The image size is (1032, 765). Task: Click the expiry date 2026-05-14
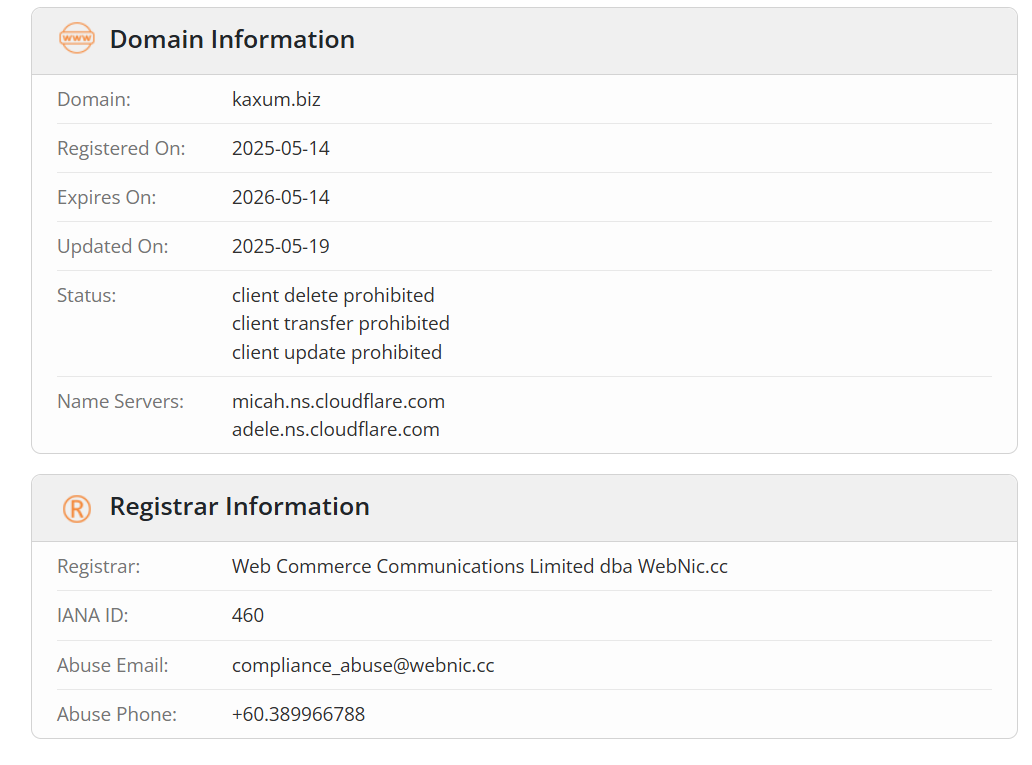click(x=280, y=197)
